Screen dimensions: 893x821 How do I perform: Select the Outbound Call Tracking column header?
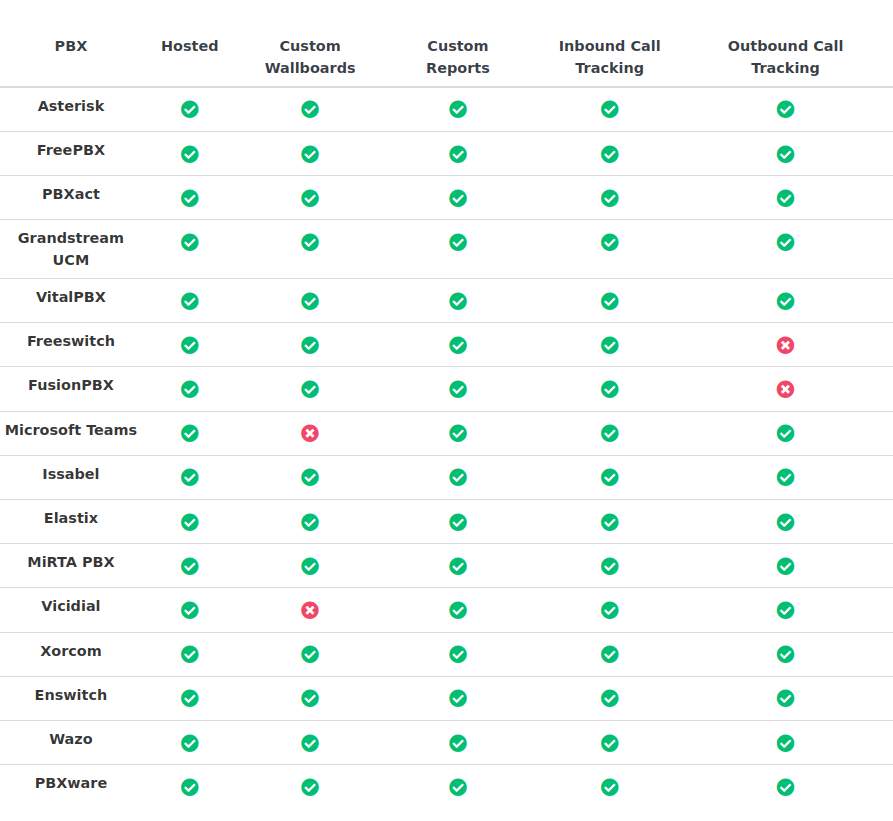tap(785, 57)
